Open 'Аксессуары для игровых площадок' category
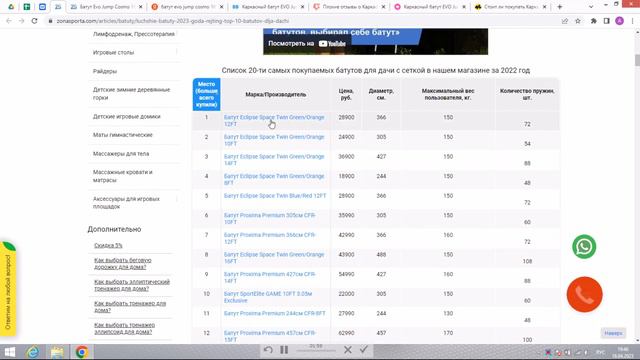 pyautogui.click(x=126, y=202)
